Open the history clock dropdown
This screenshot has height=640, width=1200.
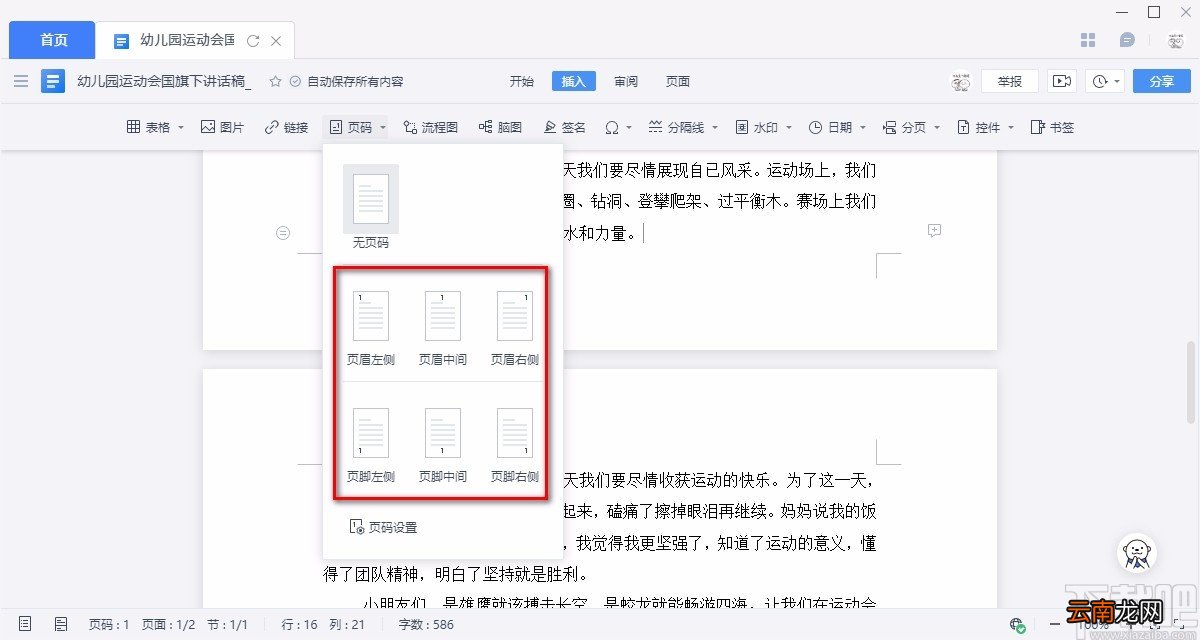point(1106,81)
